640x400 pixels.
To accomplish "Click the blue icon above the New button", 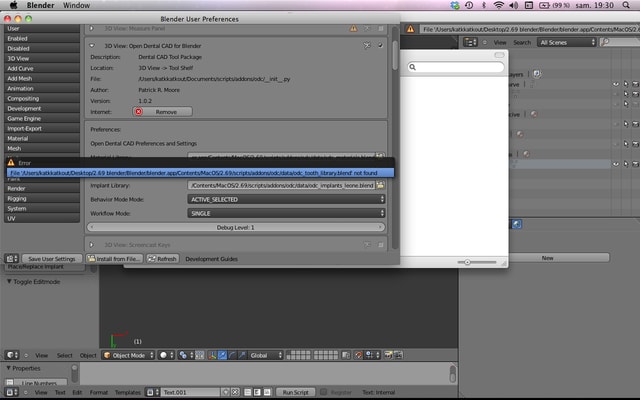I will [517, 224].
